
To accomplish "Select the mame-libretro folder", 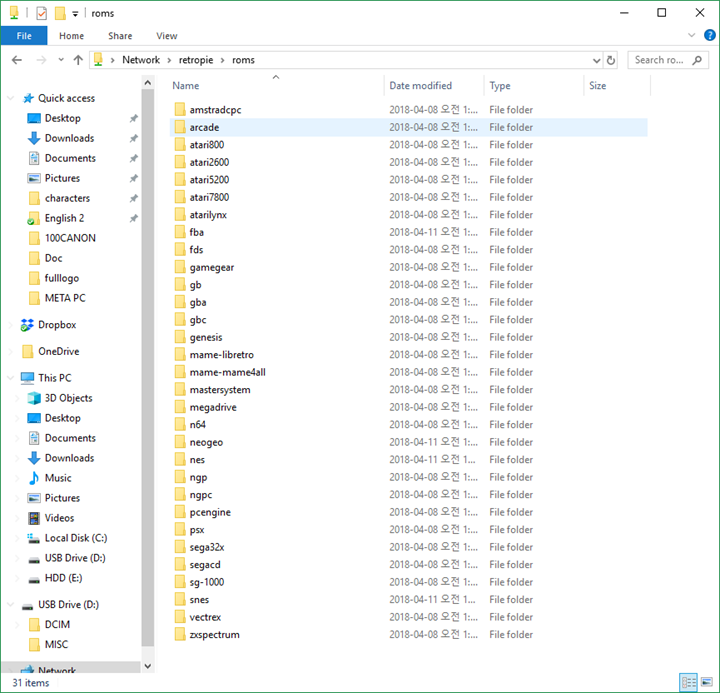I will pos(222,355).
